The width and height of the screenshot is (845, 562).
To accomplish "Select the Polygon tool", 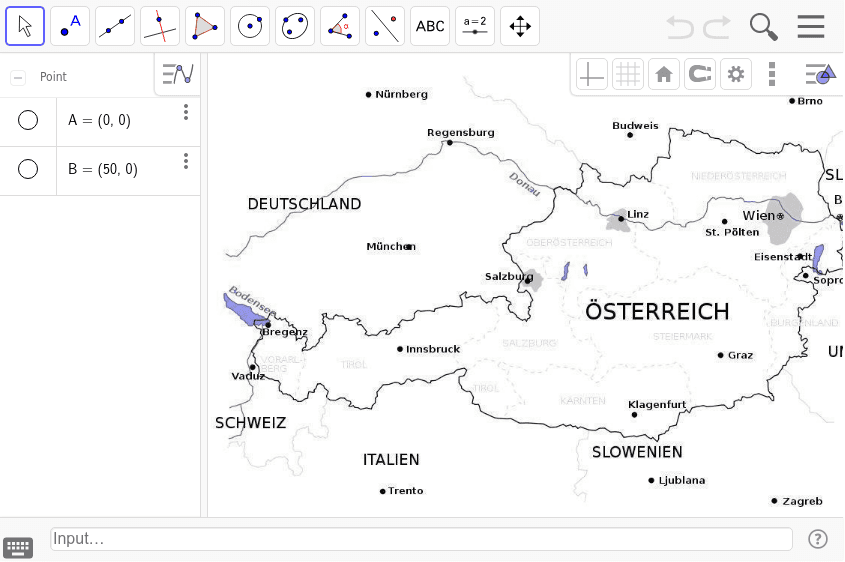I will pyautogui.click(x=205, y=26).
